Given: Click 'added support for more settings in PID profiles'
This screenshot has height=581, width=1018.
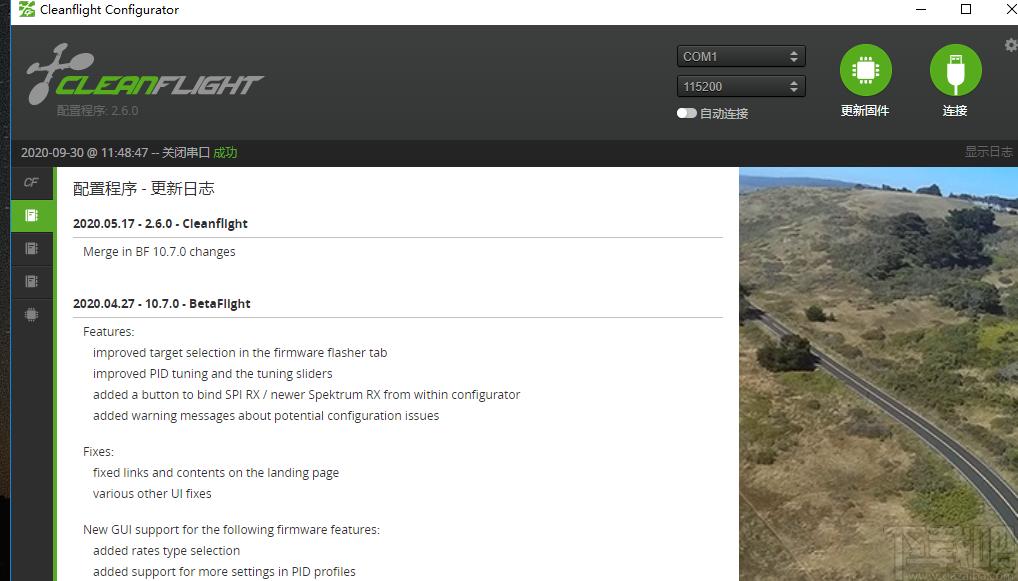Looking at the screenshot, I should pos(224,571).
